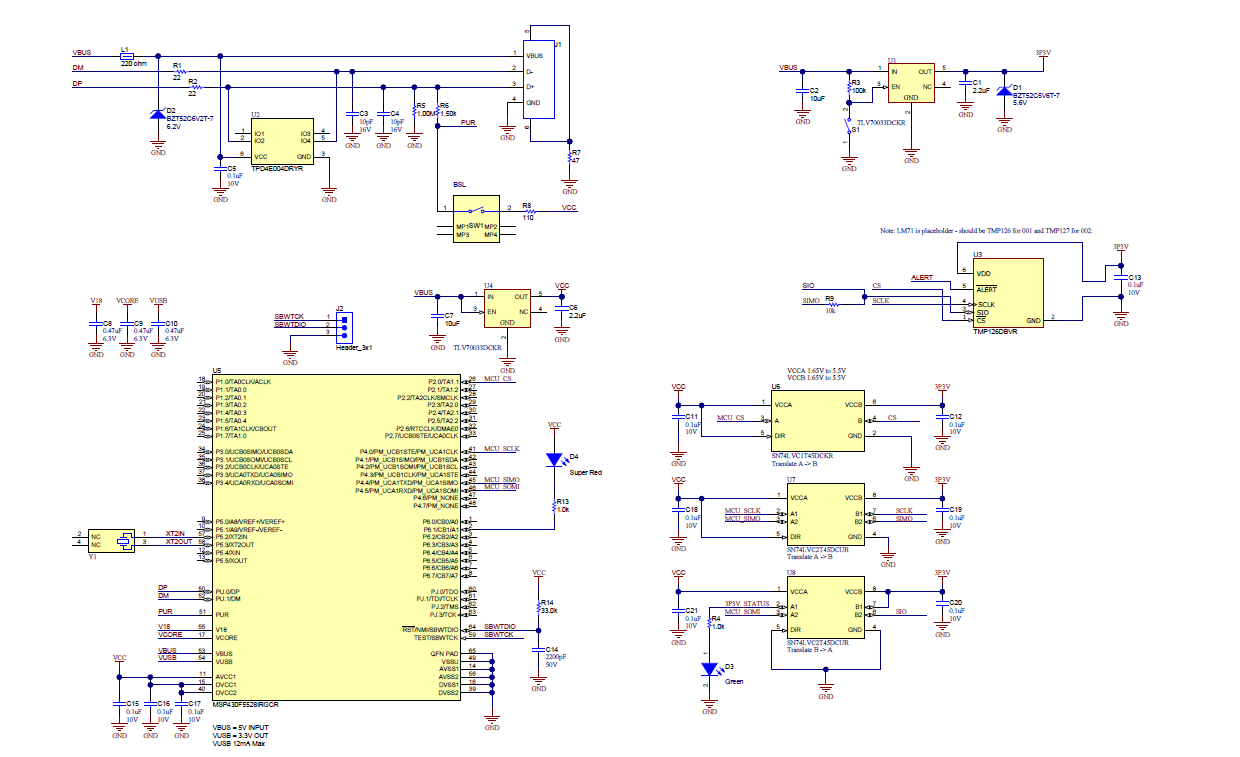The height and width of the screenshot is (757, 1240).
Task: Click the VBUS net label at top left
Action: coord(80,53)
